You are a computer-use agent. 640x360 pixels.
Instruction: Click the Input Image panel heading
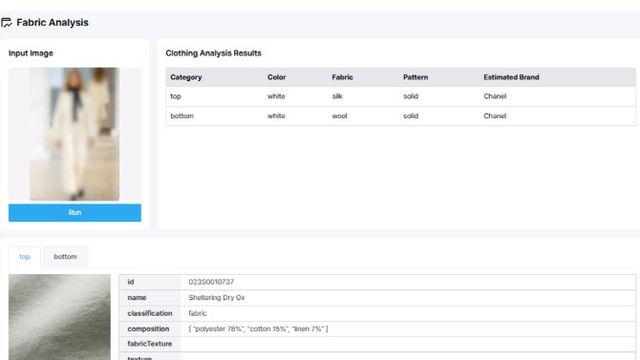click(x=31, y=53)
